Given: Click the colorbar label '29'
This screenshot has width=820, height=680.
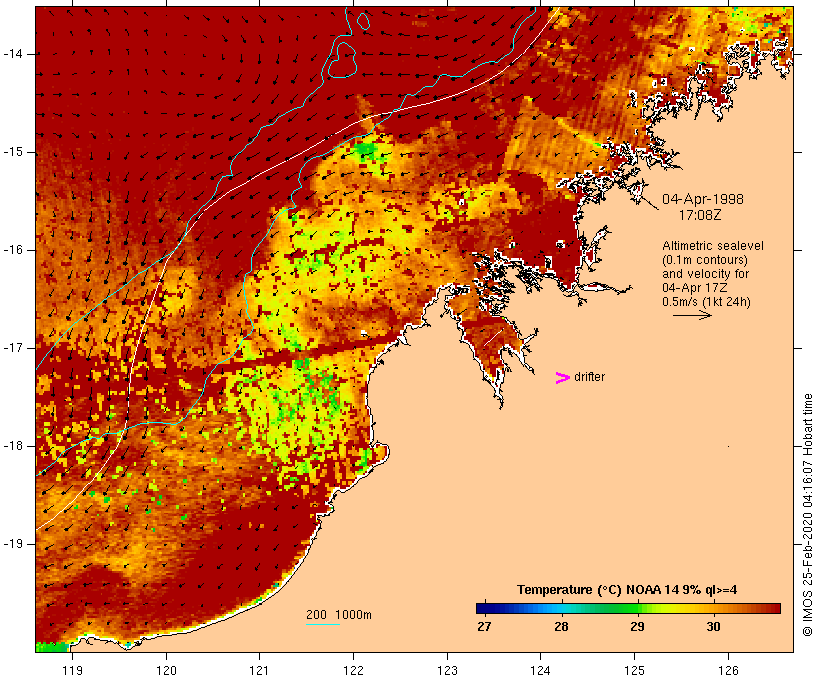Looking at the screenshot, I should [x=637, y=626].
